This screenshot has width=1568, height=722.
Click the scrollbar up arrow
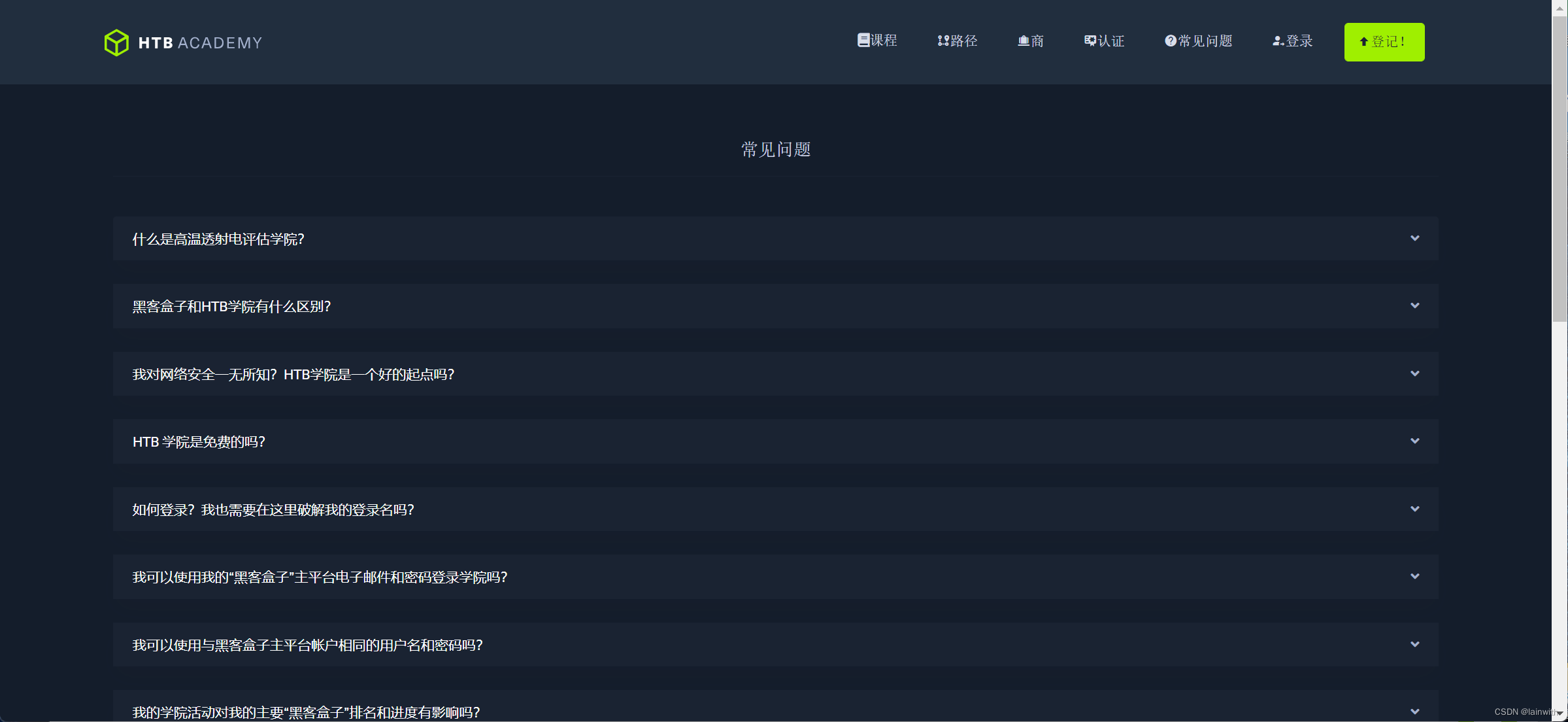[x=1560, y=8]
